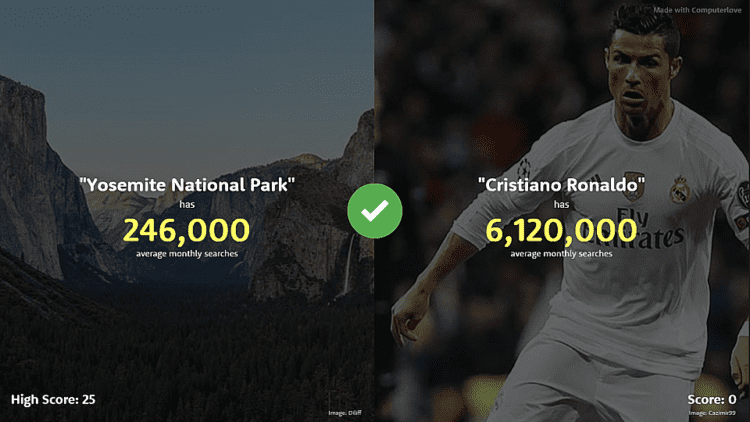Click the 246,000 search count number
The width and height of the screenshot is (750, 422).
[x=187, y=230]
